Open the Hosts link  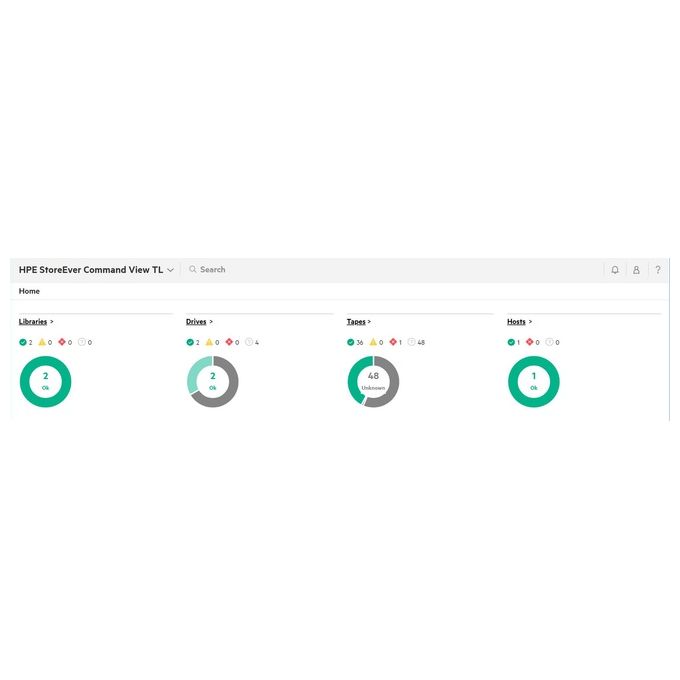pyautogui.click(x=516, y=321)
